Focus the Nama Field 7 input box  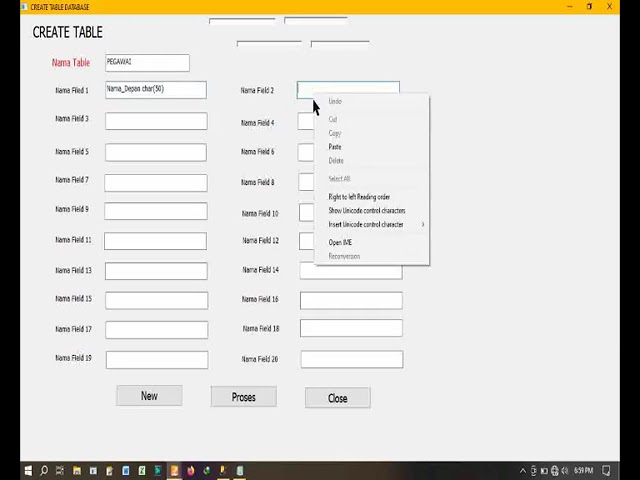click(x=156, y=183)
